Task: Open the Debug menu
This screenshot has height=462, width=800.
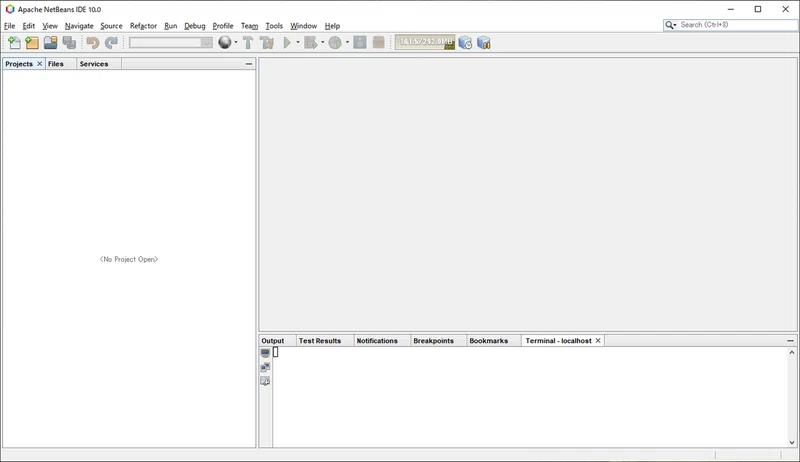Action: click(195, 26)
